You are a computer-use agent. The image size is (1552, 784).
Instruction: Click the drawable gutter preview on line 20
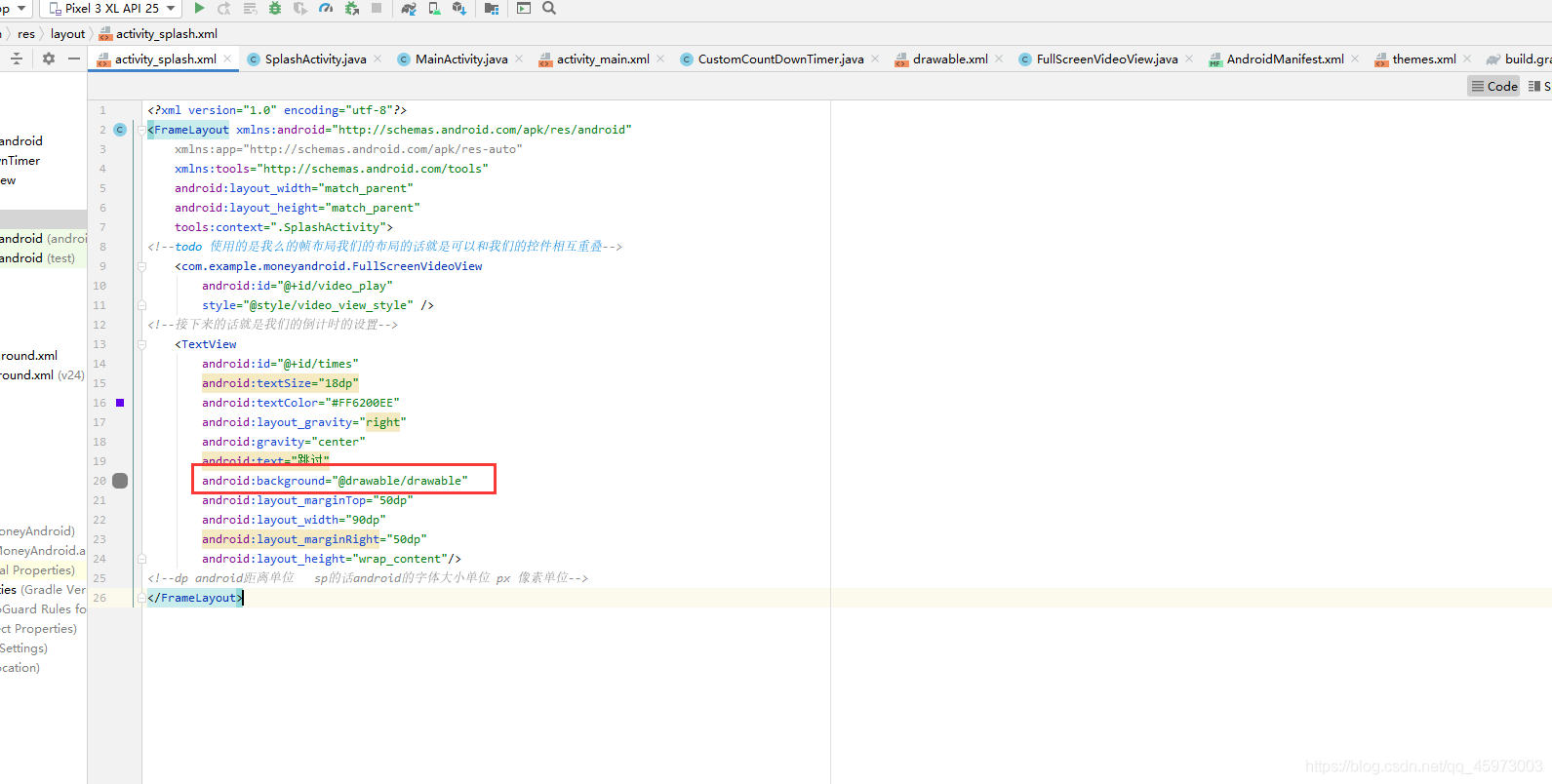(x=120, y=481)
